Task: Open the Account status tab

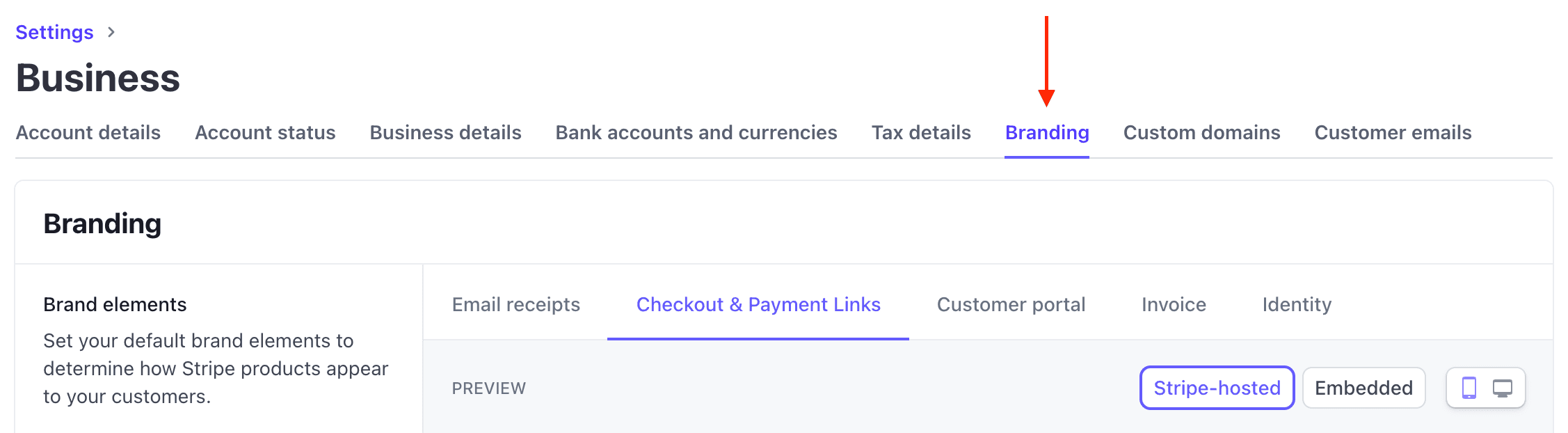Action: [265, 132]
